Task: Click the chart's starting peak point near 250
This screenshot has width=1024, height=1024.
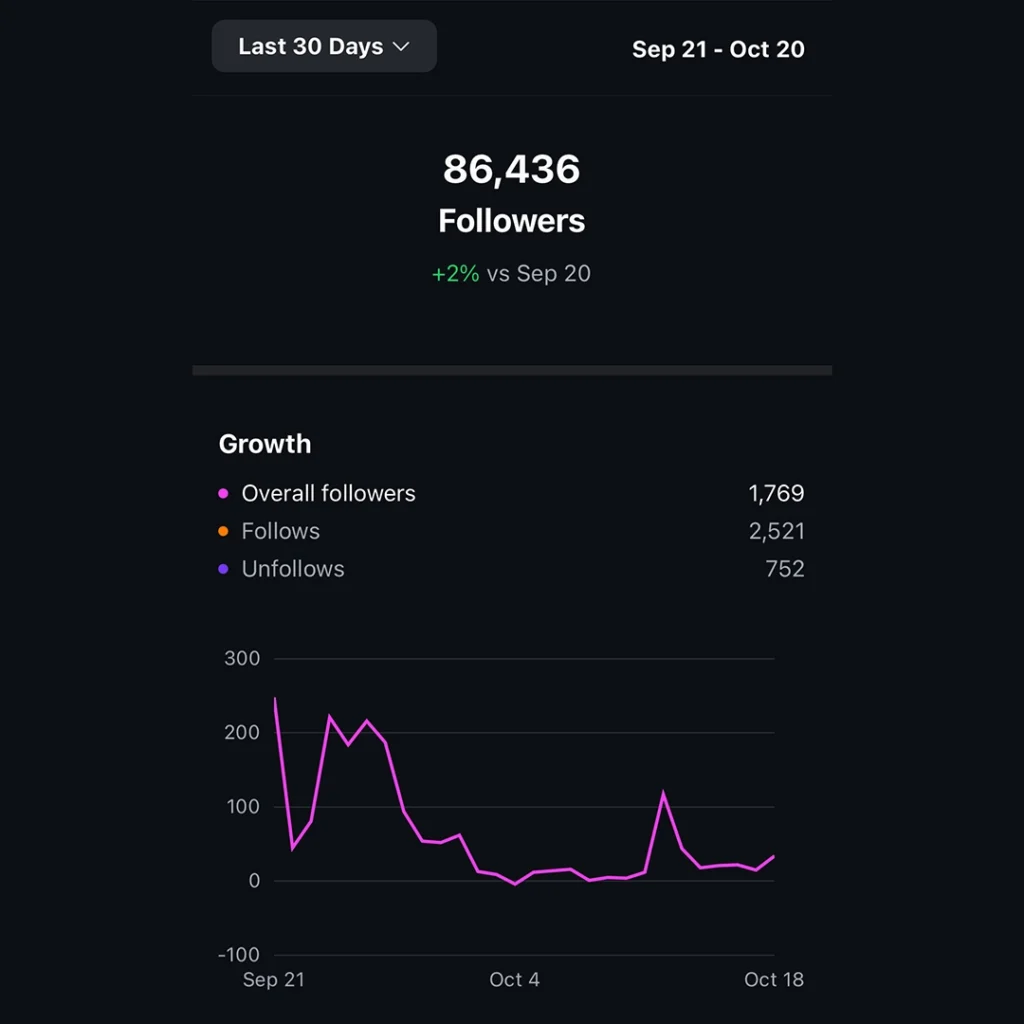Action: point(275,699)
